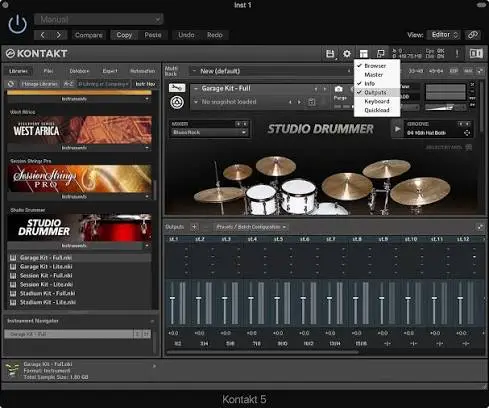489x408 pixels.
Task: Click Manage Libraries button
Action: 39,84
